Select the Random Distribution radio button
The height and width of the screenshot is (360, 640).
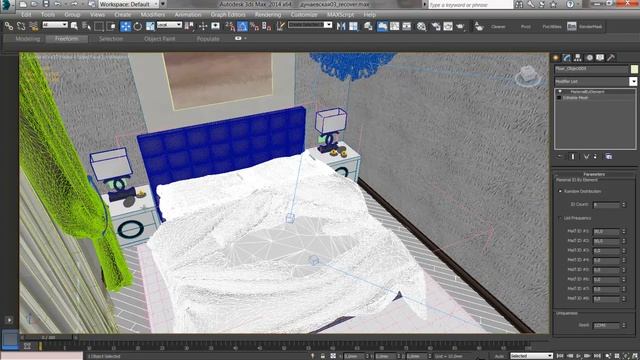[560, 191]
